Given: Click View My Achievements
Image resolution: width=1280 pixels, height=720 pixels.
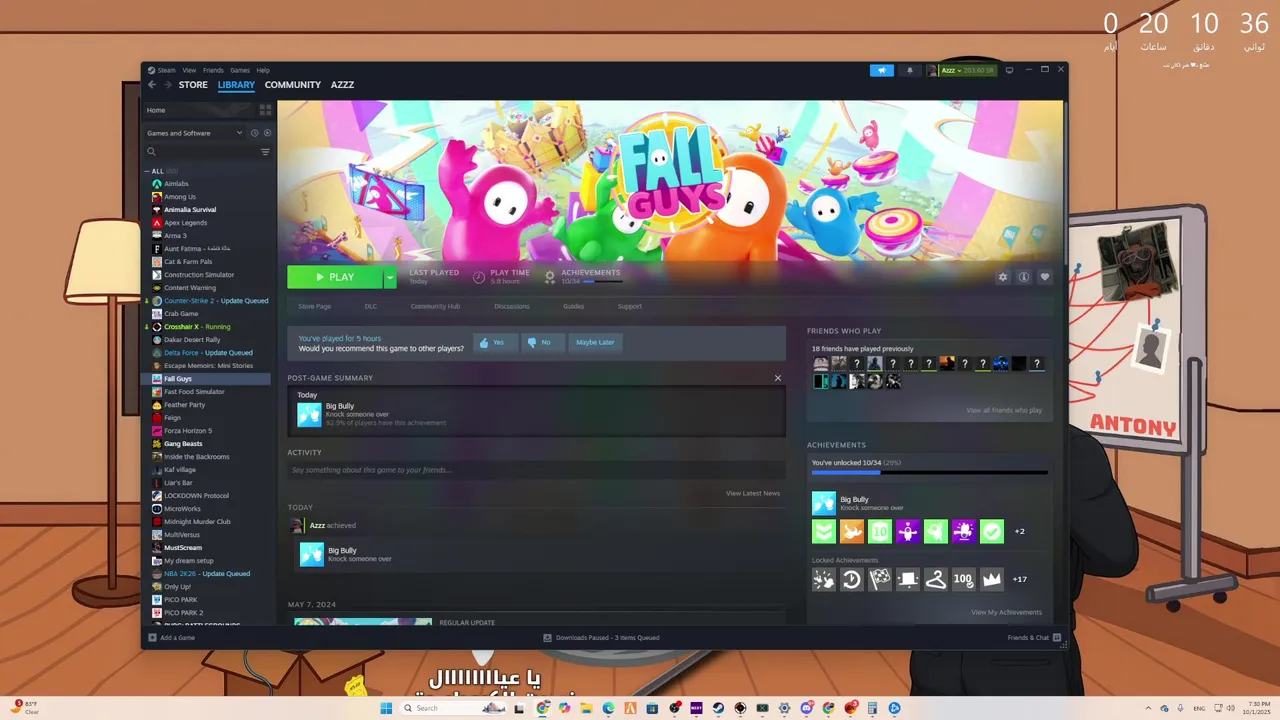Looking at the screenshot, I should 1006,612.
